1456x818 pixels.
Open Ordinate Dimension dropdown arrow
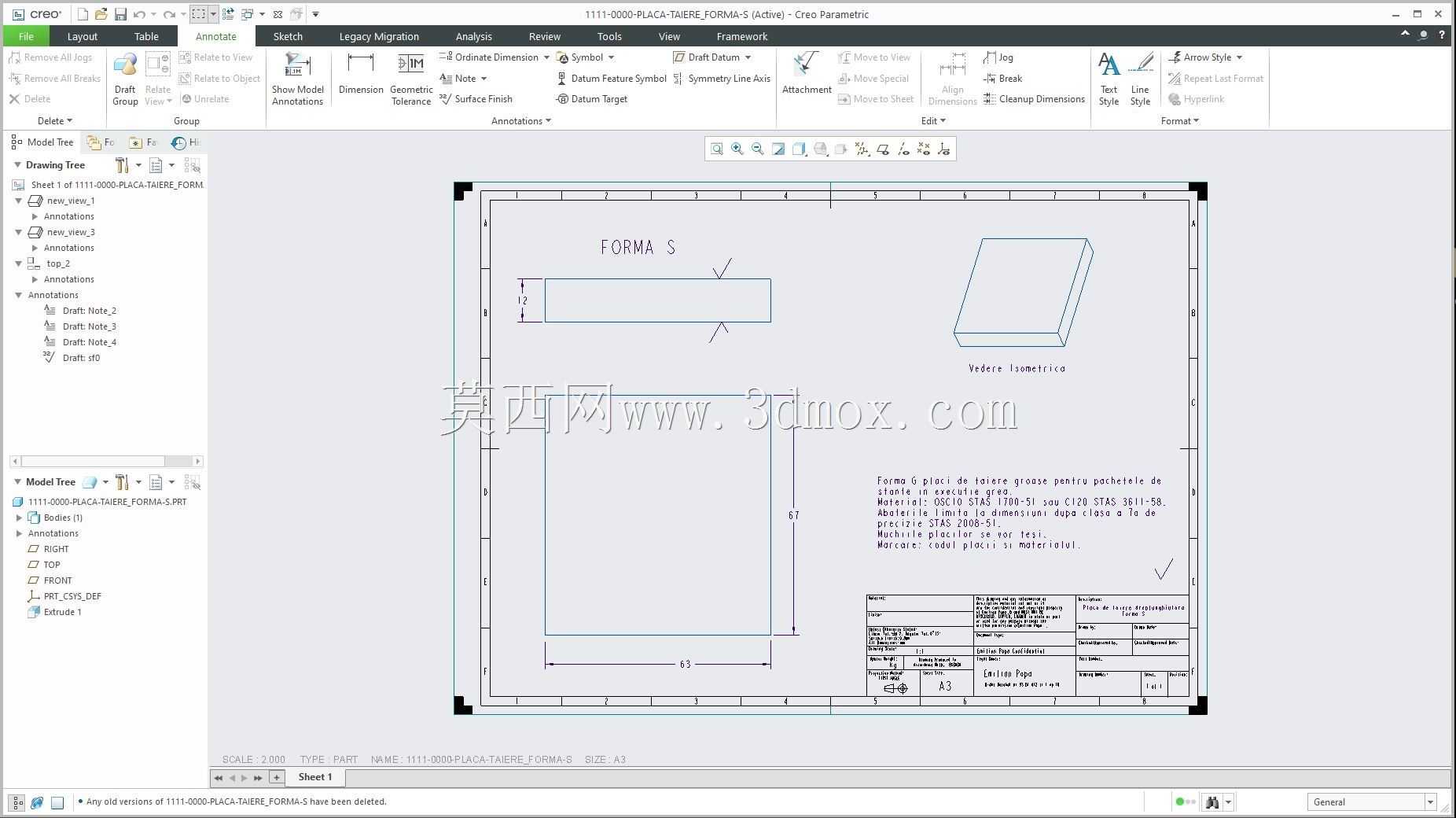[x=546, y=57]
